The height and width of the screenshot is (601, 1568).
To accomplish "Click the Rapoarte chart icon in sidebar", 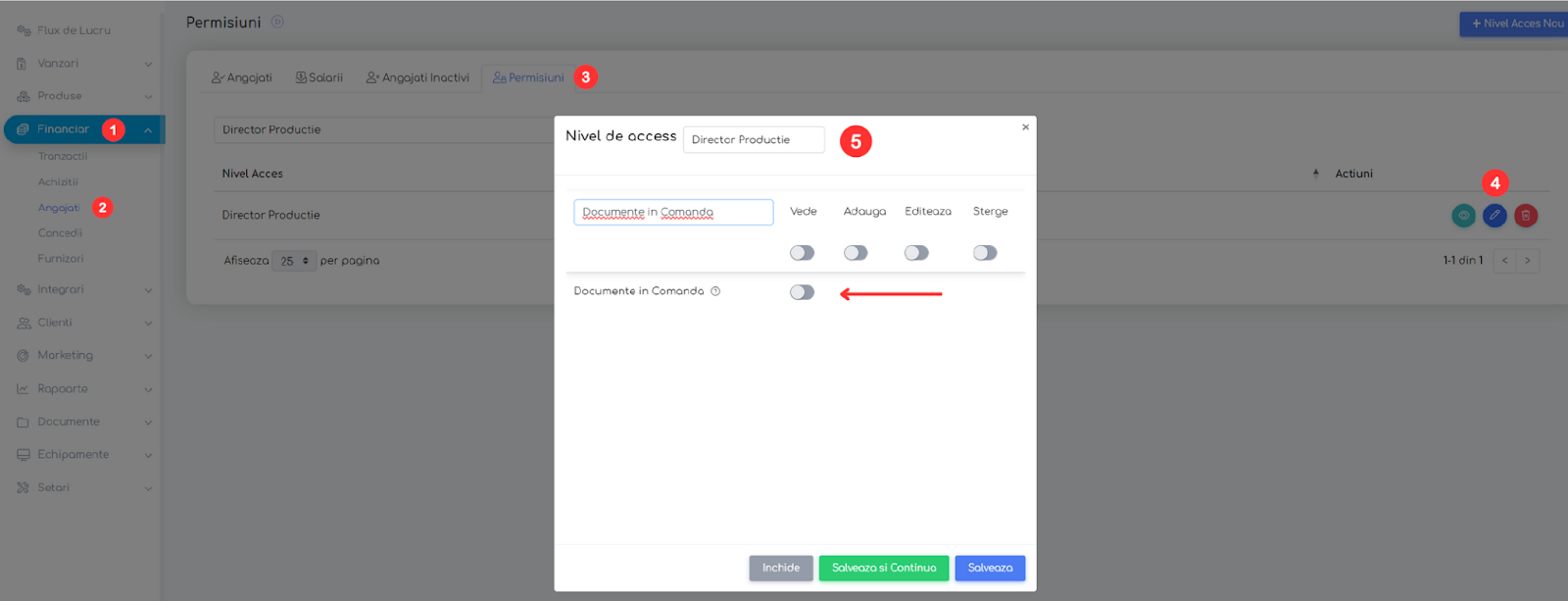I will pos(23,389).
